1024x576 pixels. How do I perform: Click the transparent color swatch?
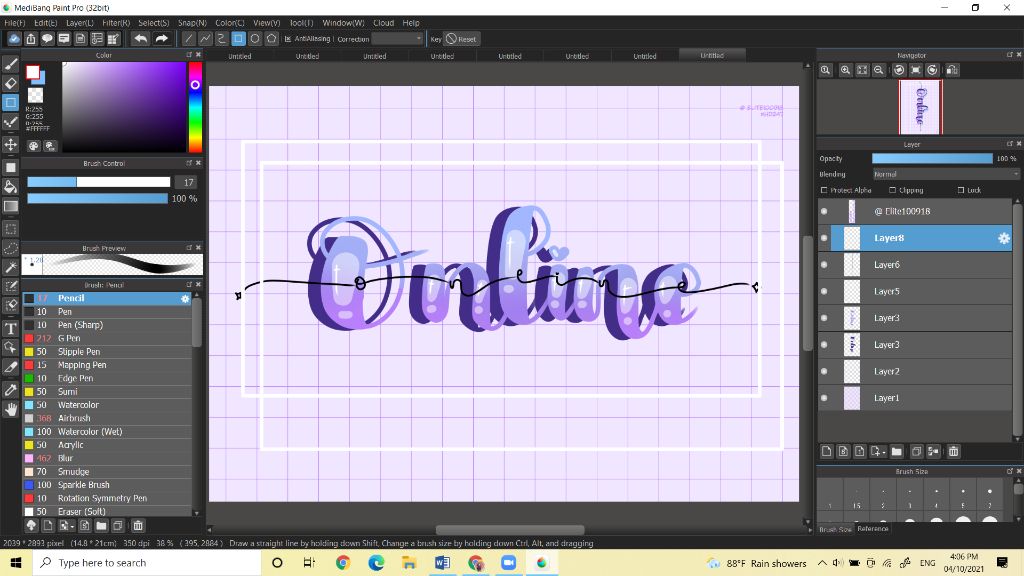35,96
